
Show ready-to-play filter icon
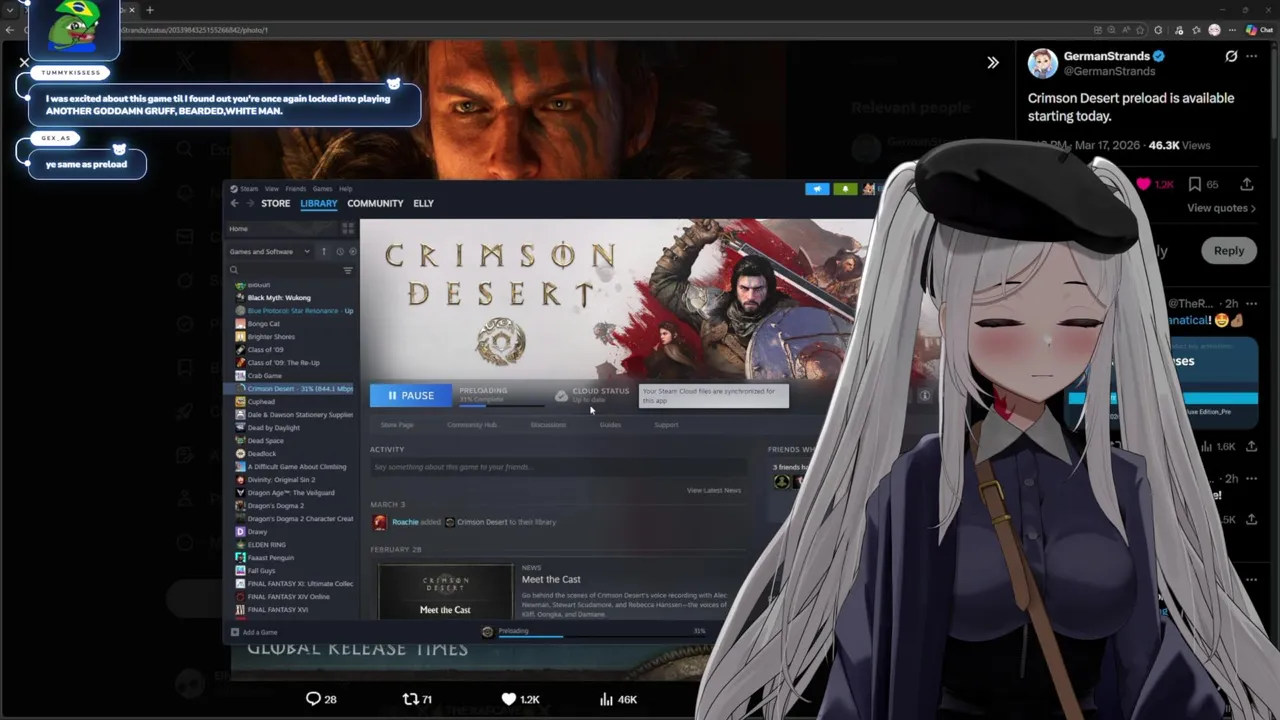(x=352, y=251)
